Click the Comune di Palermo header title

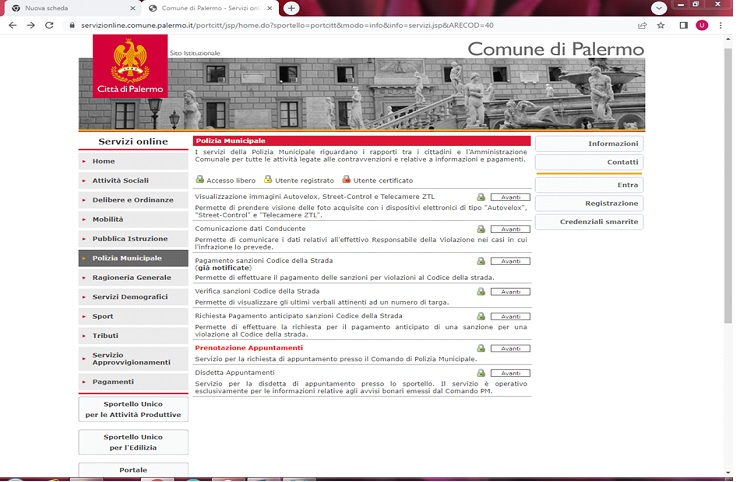point(555,49)
